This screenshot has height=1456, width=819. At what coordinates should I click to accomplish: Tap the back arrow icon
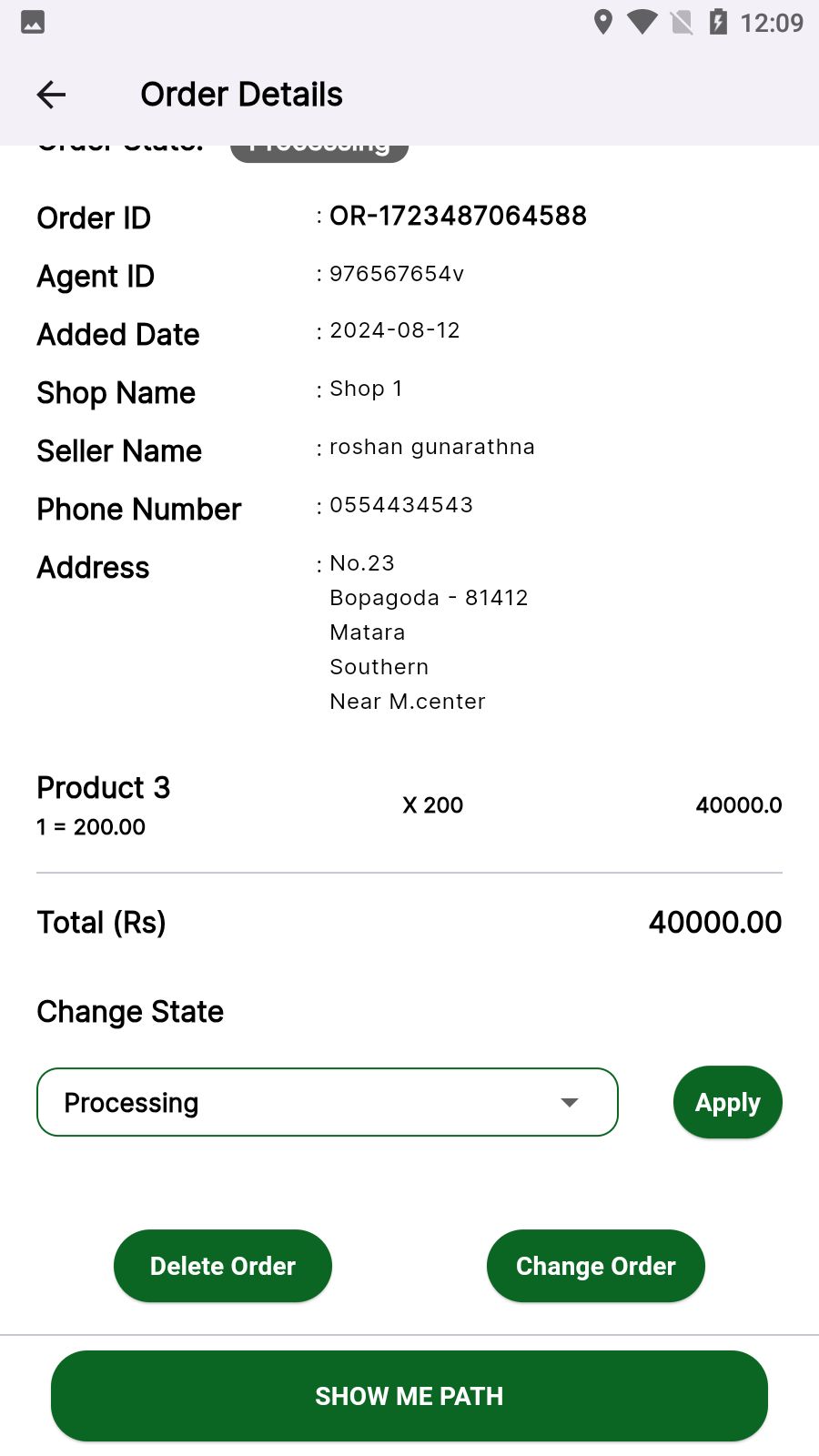point(51,95)
